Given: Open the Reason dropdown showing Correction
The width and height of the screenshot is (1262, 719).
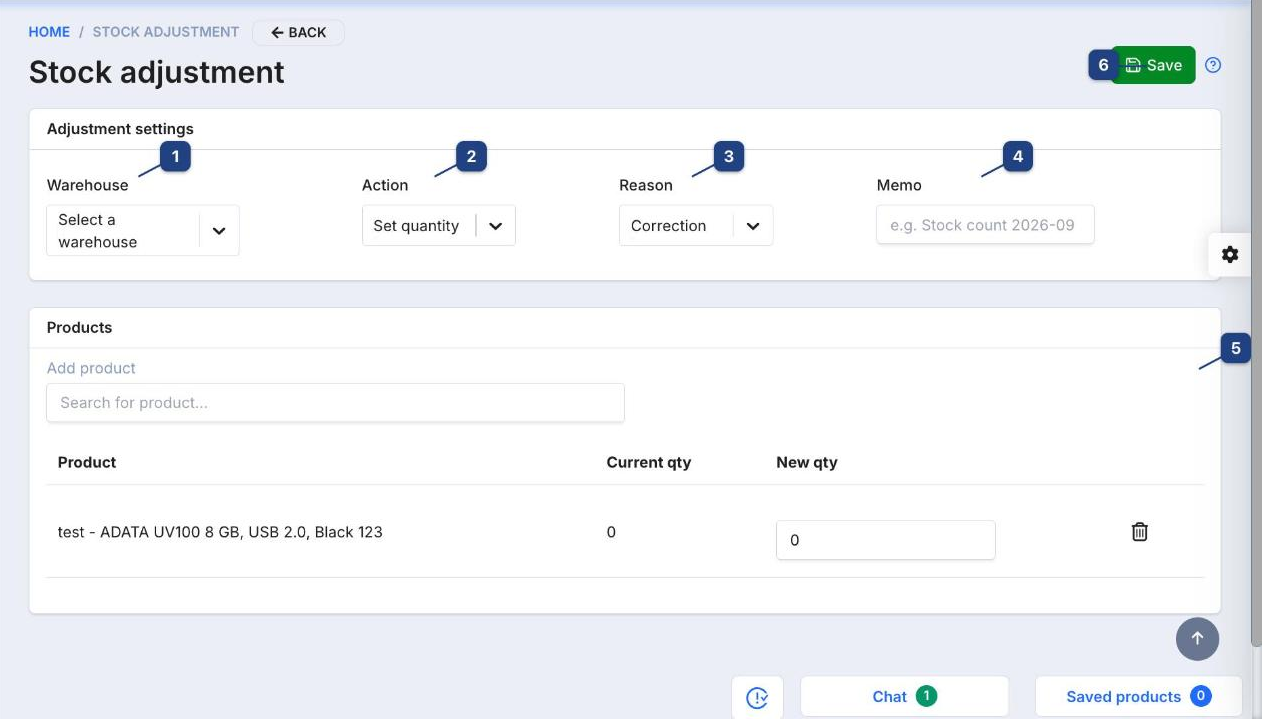Looking at the screenshot, I should 696,226.
